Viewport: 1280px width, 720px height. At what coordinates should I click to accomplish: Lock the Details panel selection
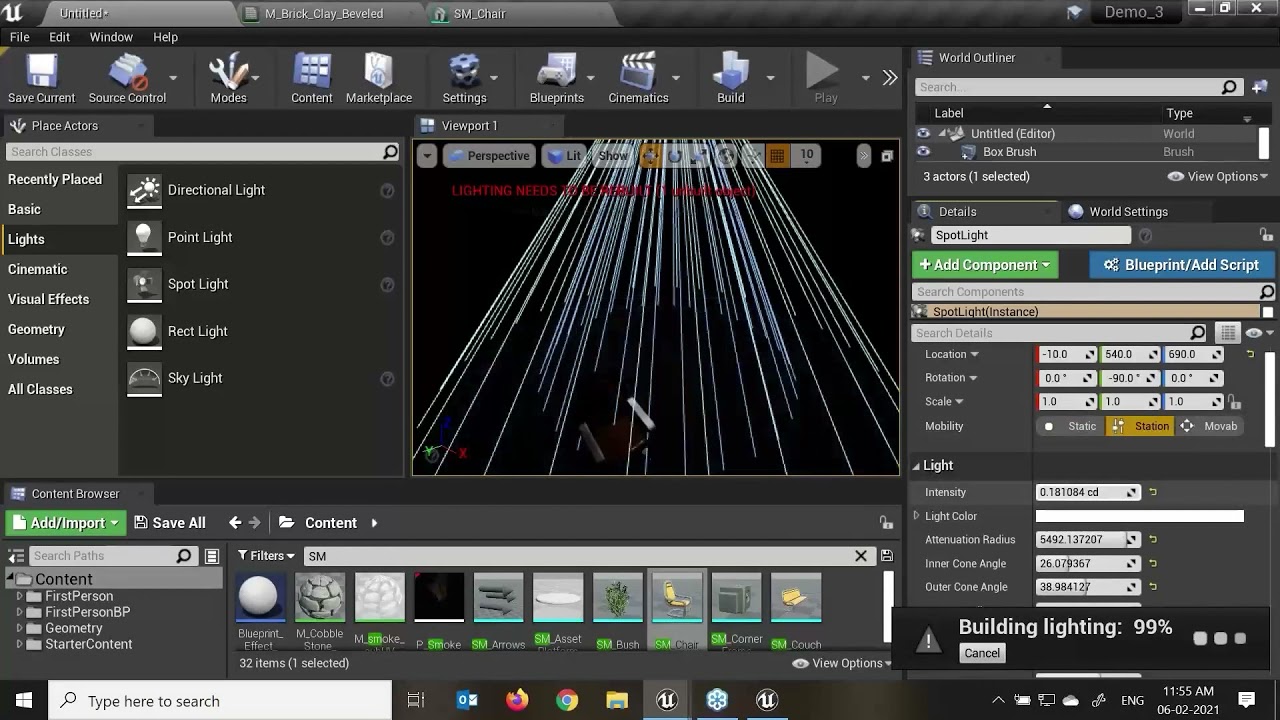point(1266,235)
